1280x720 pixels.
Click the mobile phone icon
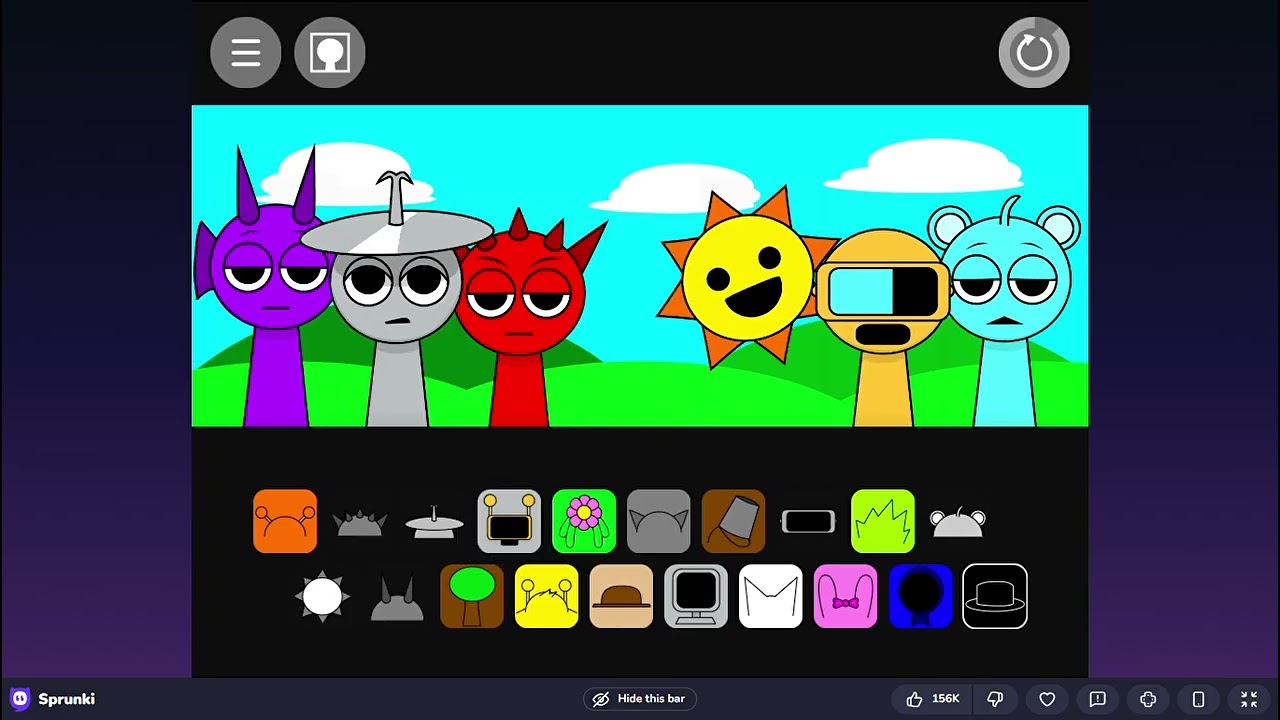(x=1198, y=699)
